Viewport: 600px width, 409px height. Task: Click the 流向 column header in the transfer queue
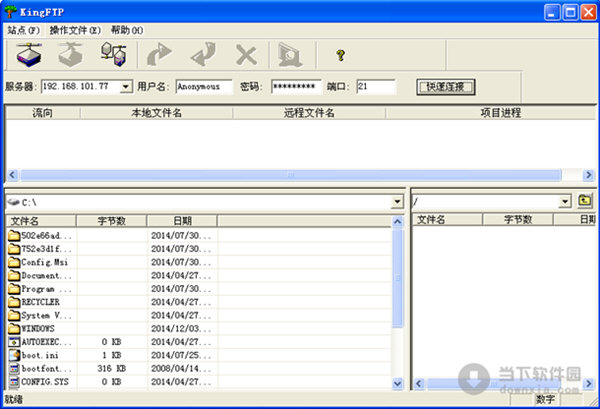[x=43, y=113]
